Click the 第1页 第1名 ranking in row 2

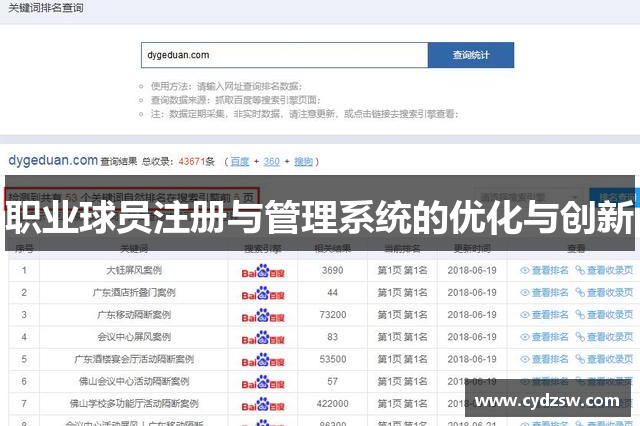[x=402, y=293]
